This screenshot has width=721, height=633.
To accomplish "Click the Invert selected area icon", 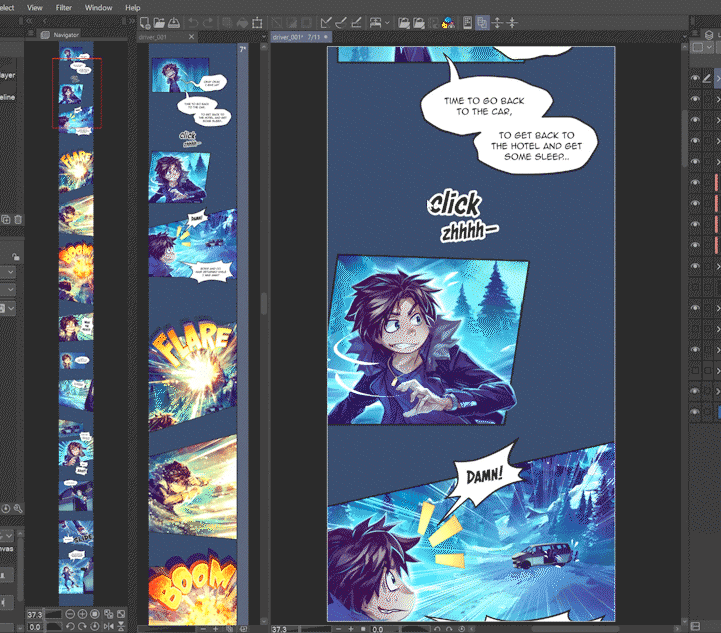I will [292, 23].
